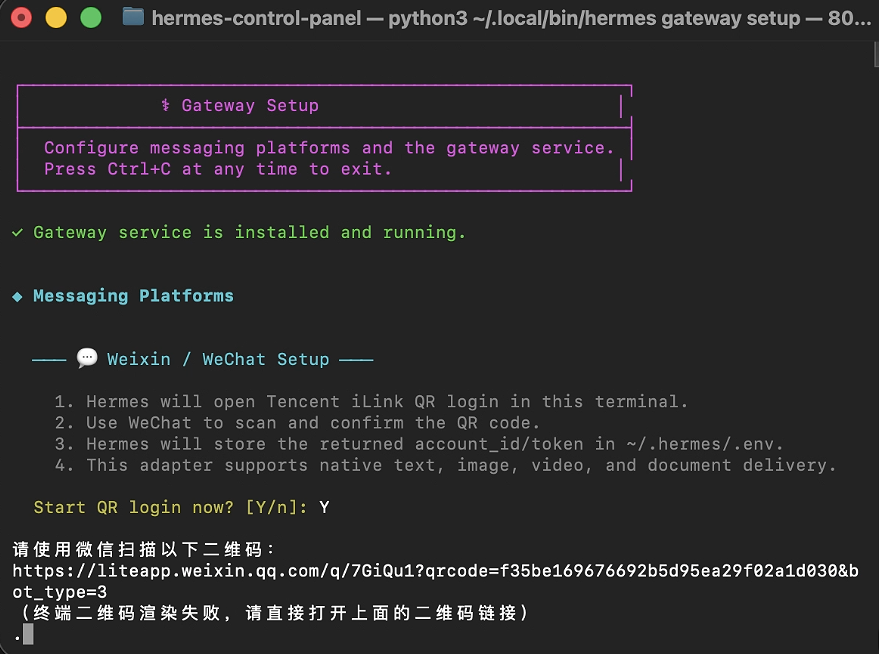The height and width of the screenshot is (654, 879).
Task: Click the green checkmark before Gateway service
Action: tap(17, 233)
